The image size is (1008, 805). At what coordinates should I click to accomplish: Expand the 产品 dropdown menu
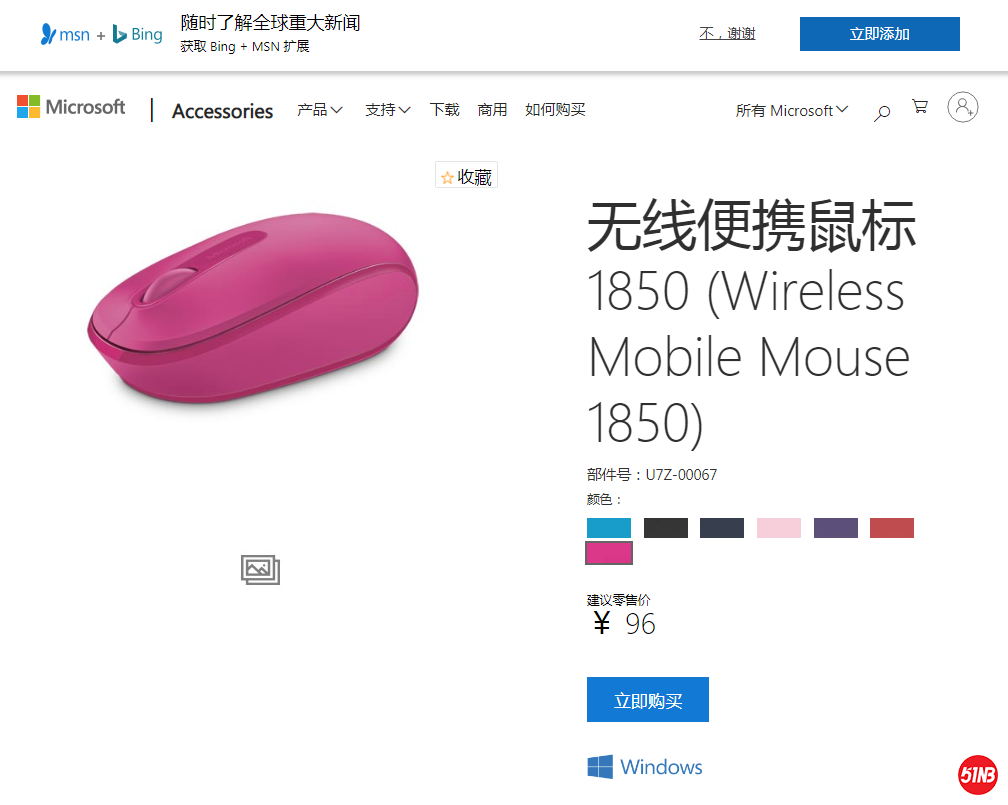tap(318, 110)
